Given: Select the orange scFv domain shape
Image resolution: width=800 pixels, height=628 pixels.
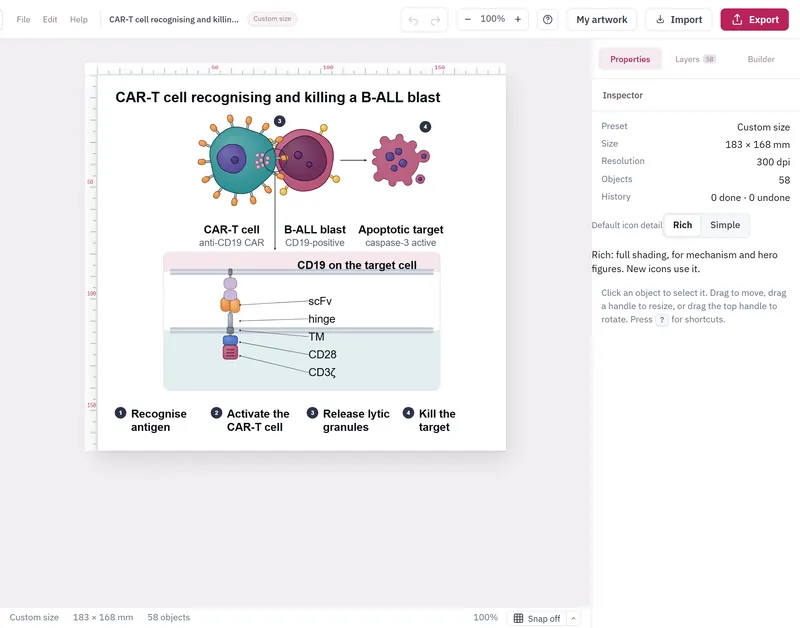Looking at the screenshot, I should [230, 306].
